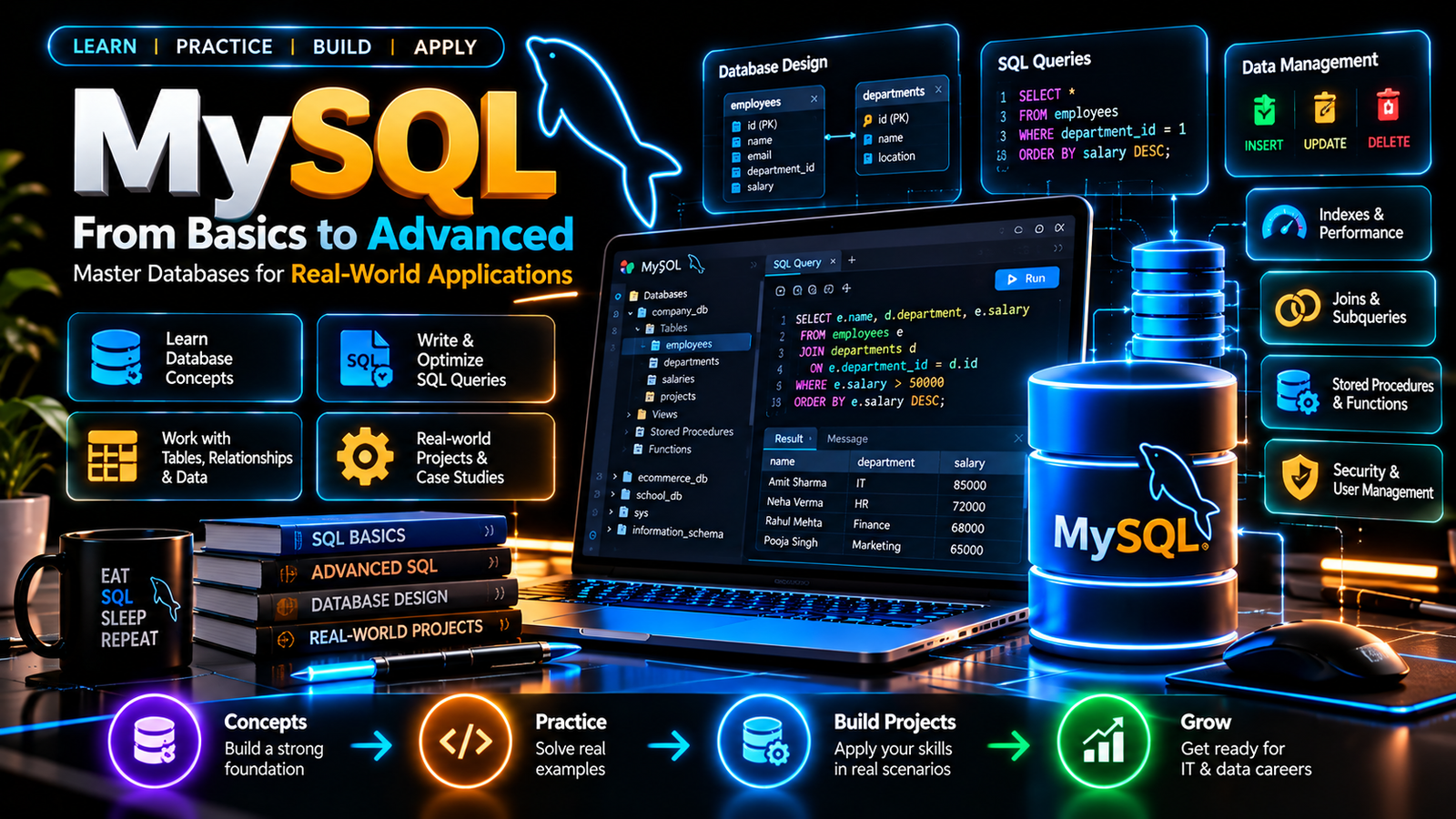Collapse the company_db database node

[630, 312]
